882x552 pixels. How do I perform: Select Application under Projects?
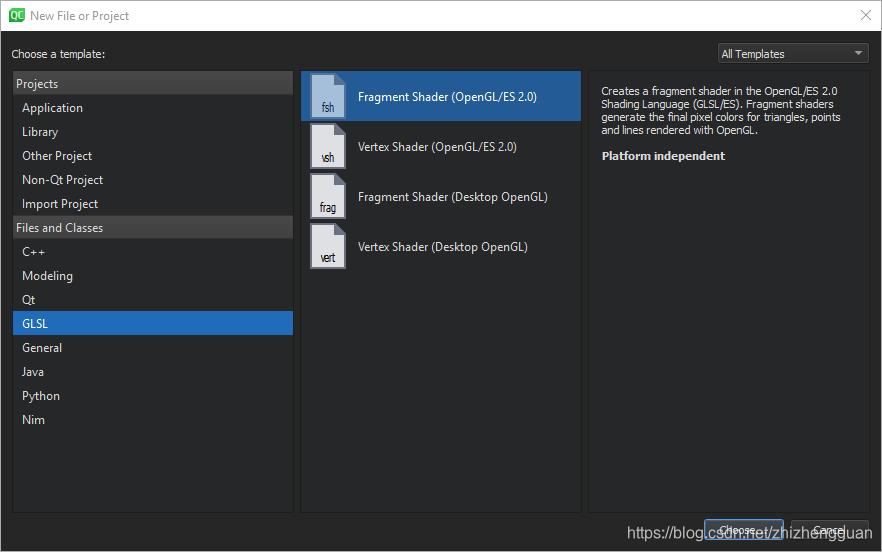click(153, 107)
